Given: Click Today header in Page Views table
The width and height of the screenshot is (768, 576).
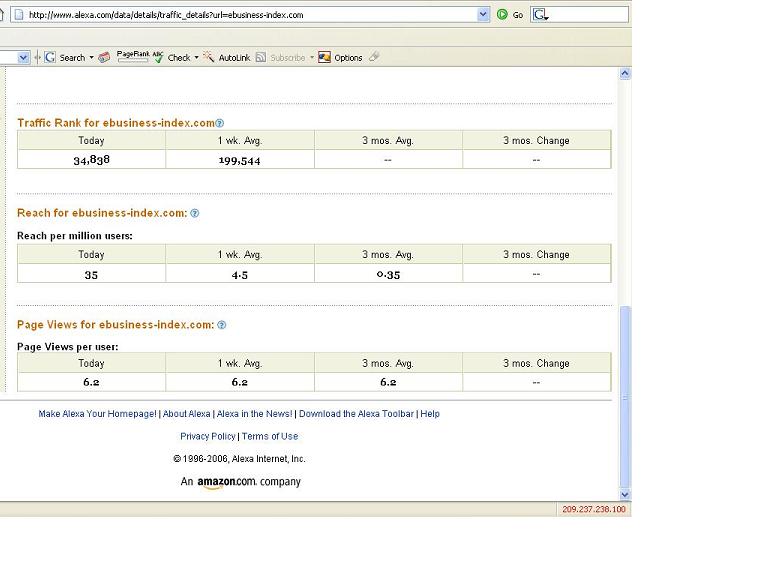Looking at the screenshot, I should (91, 363).
